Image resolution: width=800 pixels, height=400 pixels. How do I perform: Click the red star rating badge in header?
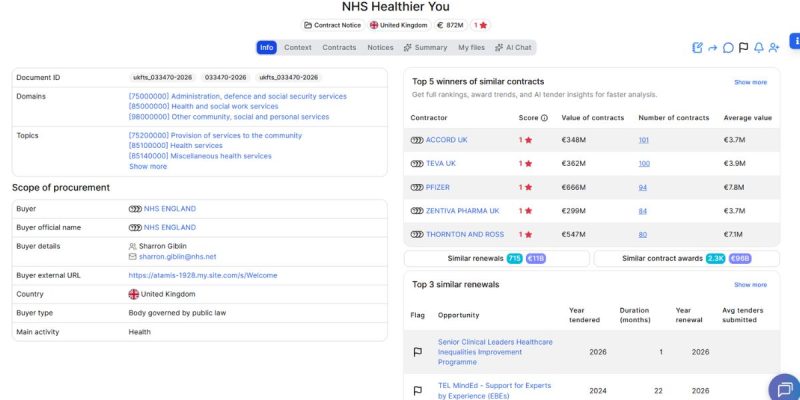coord(480,25)
